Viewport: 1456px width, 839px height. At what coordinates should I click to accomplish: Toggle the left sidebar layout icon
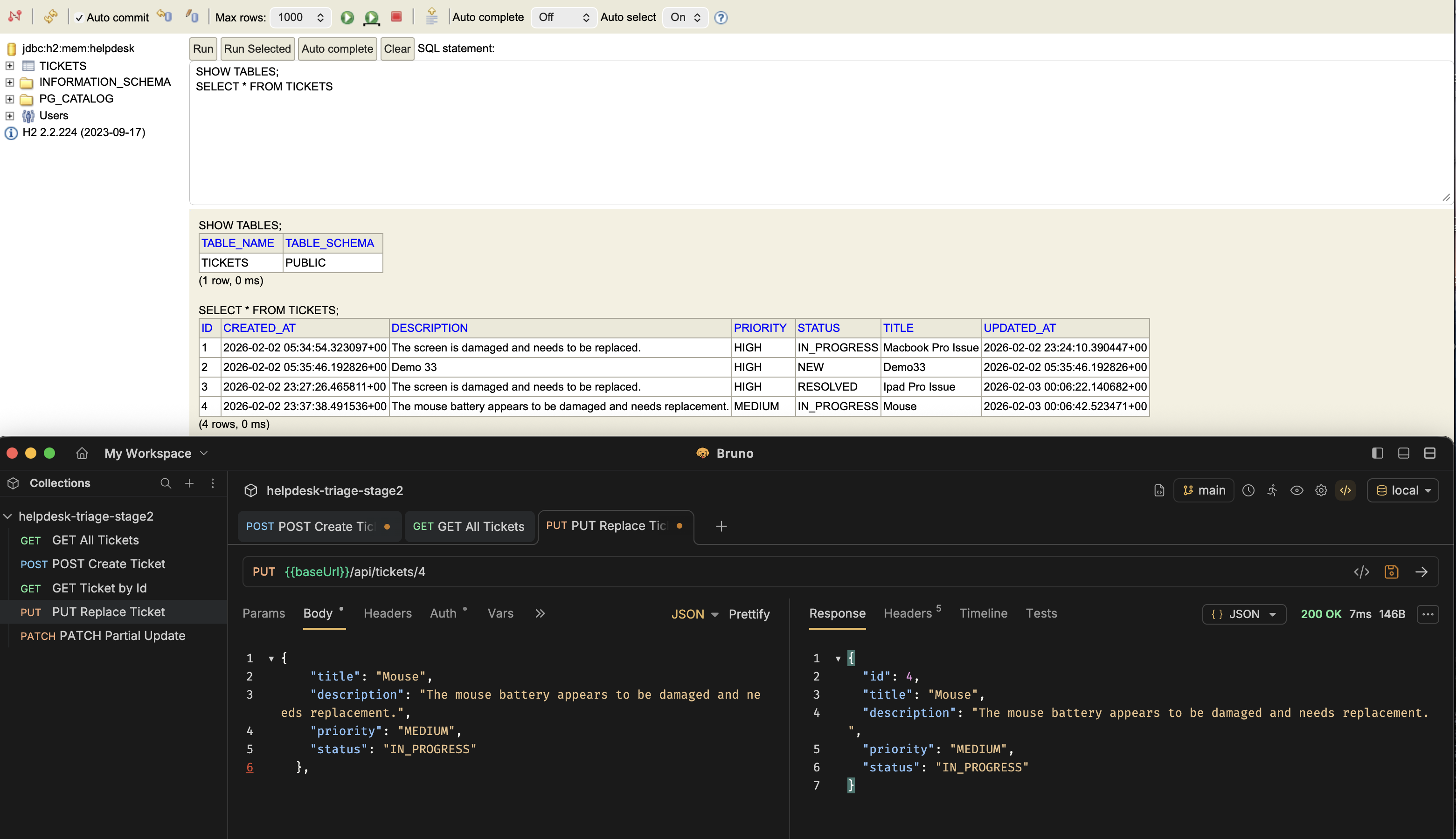pyautogui.click(x=1377, y=454)
